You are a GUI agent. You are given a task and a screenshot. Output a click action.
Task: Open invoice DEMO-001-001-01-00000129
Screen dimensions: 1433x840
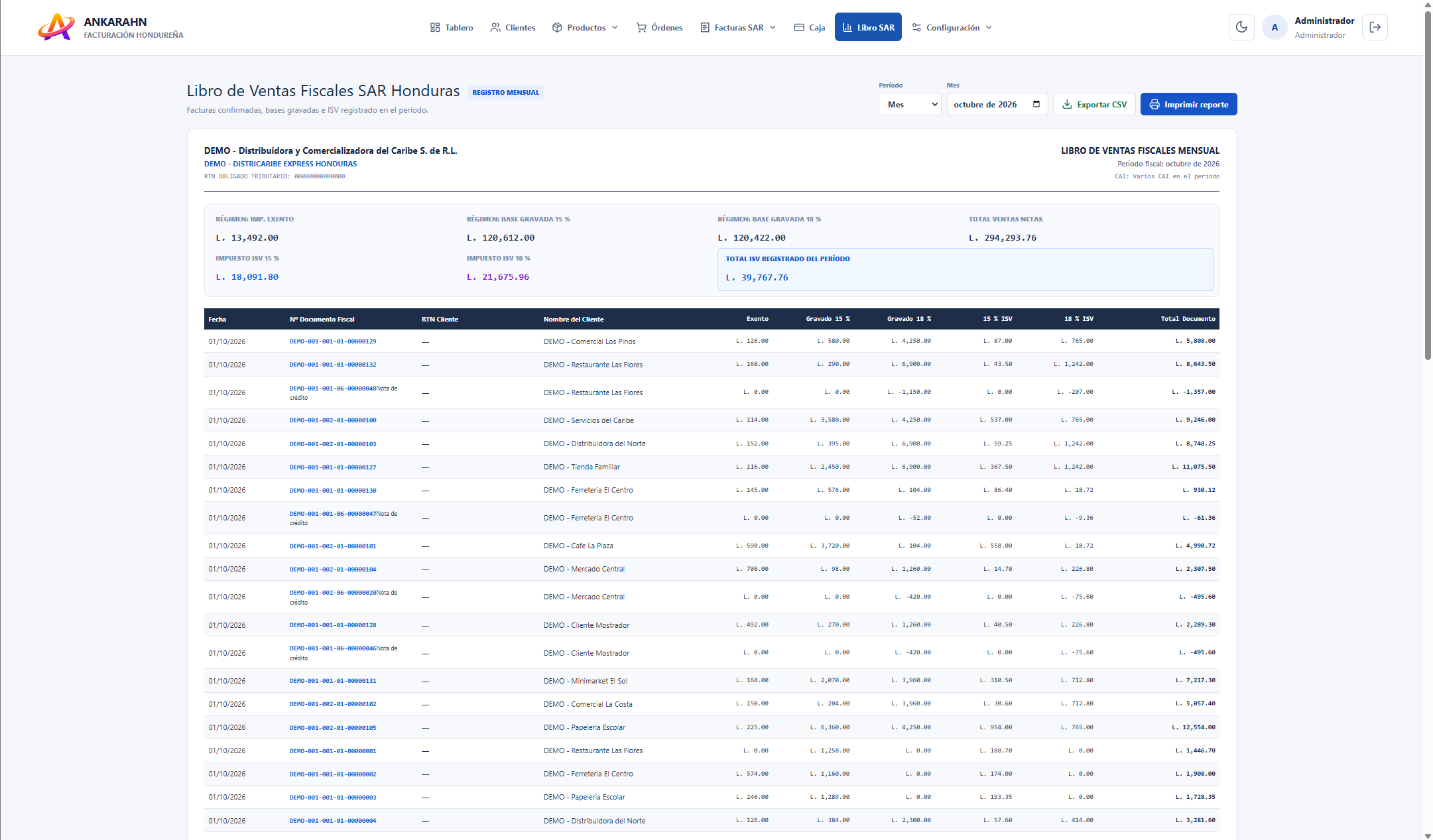pyautogui.click(x=333, y=341)
